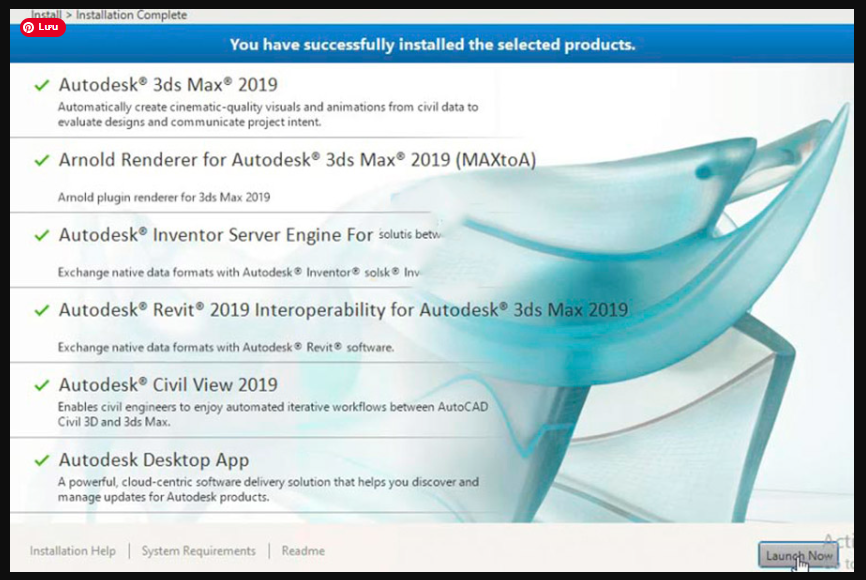Select the Arnold Renderer (MAXtoA) product title
866x580 pixels.
(297, 160)
